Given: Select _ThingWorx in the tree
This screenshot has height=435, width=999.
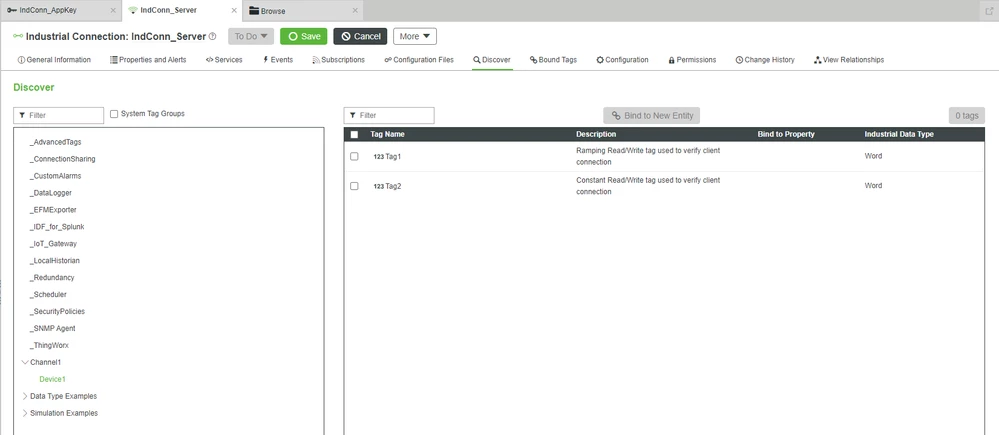Looking at the screenshot, I should (49, 345).
